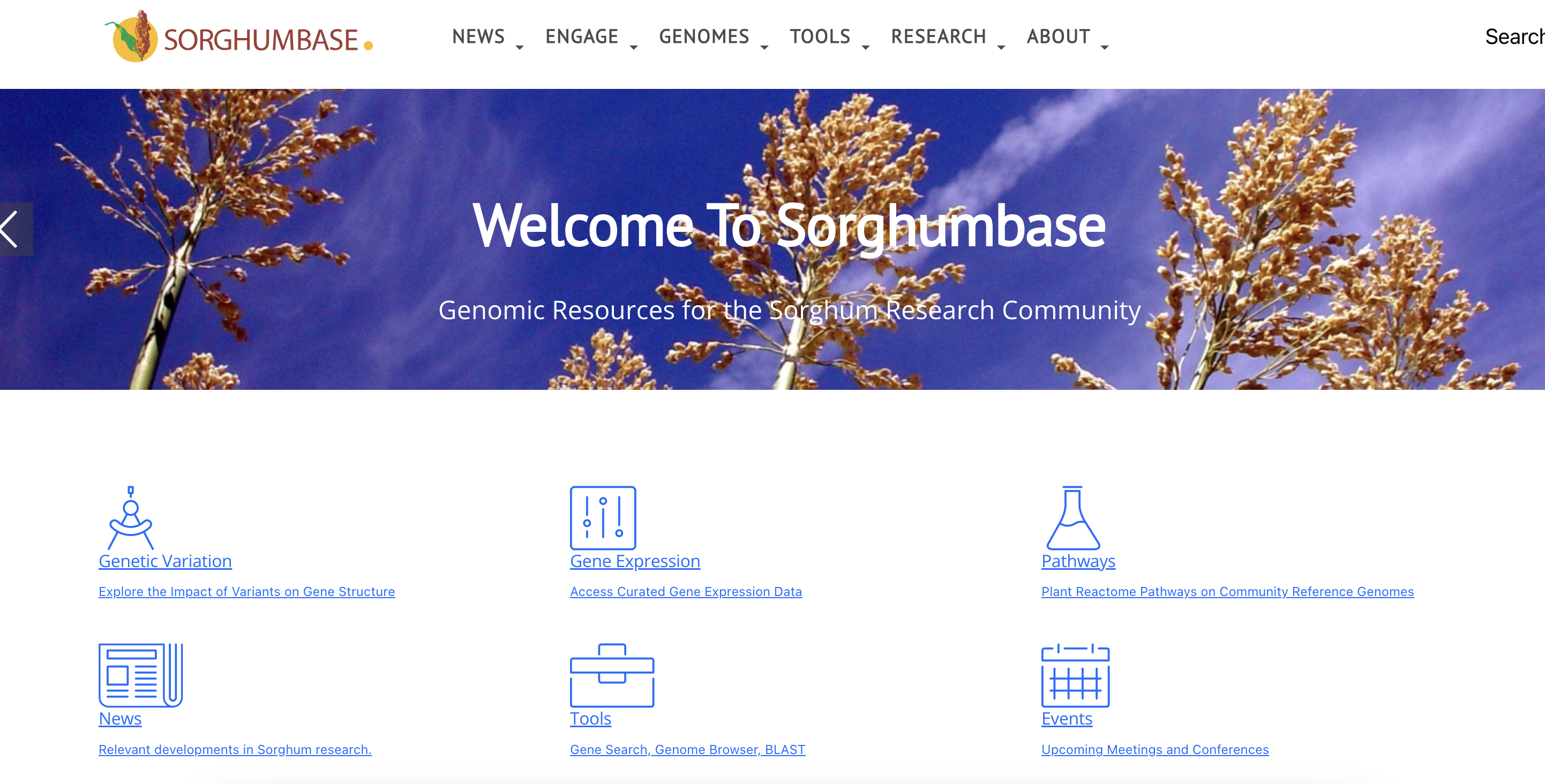This screenshot has width=1545, height=784.
Task: Click 'Access Curated Gene Expression Data' link
Action: click(x=686, y=592)
